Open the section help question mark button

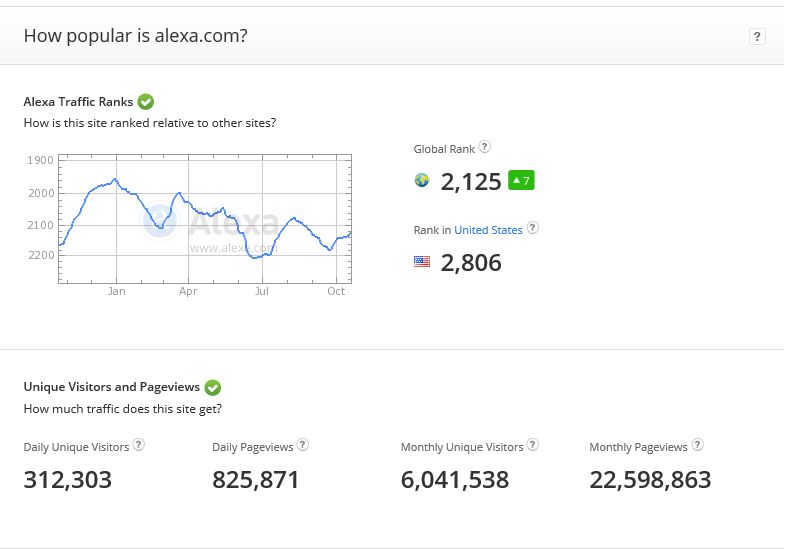[x=757, y=37]
